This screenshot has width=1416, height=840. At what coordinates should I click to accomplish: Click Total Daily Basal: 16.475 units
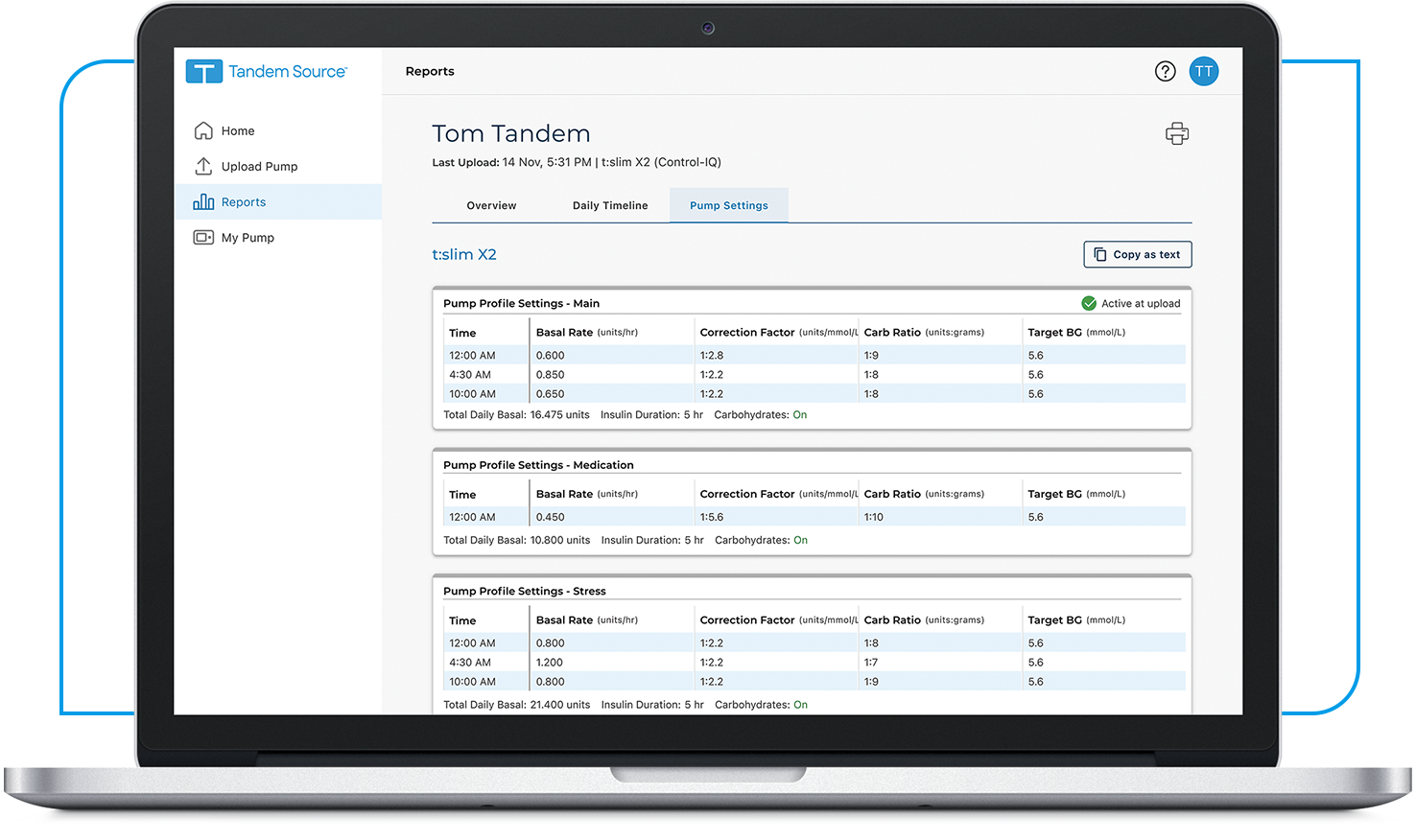point(516,415)
